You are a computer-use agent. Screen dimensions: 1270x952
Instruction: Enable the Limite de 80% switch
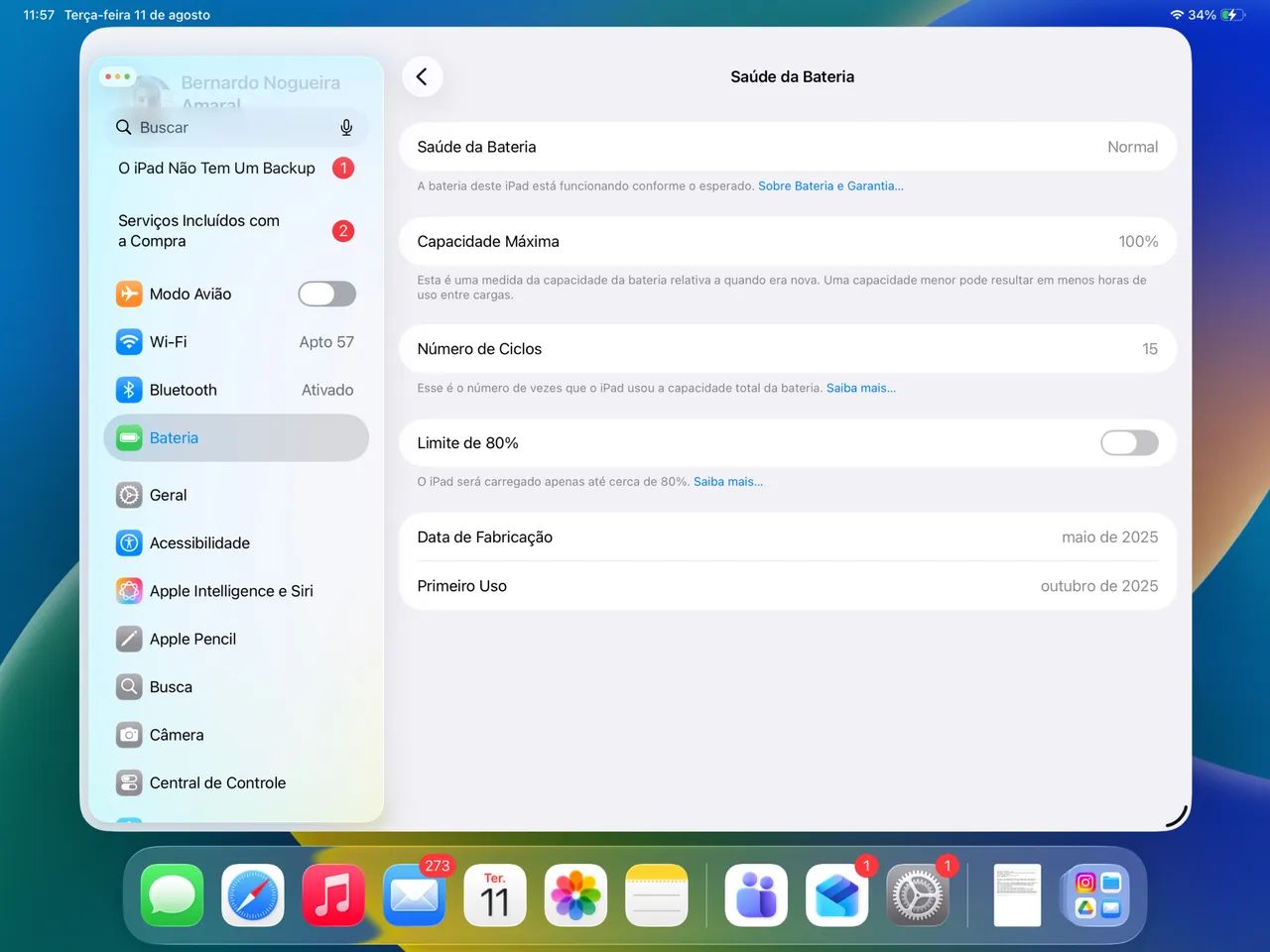(1129, 442)
